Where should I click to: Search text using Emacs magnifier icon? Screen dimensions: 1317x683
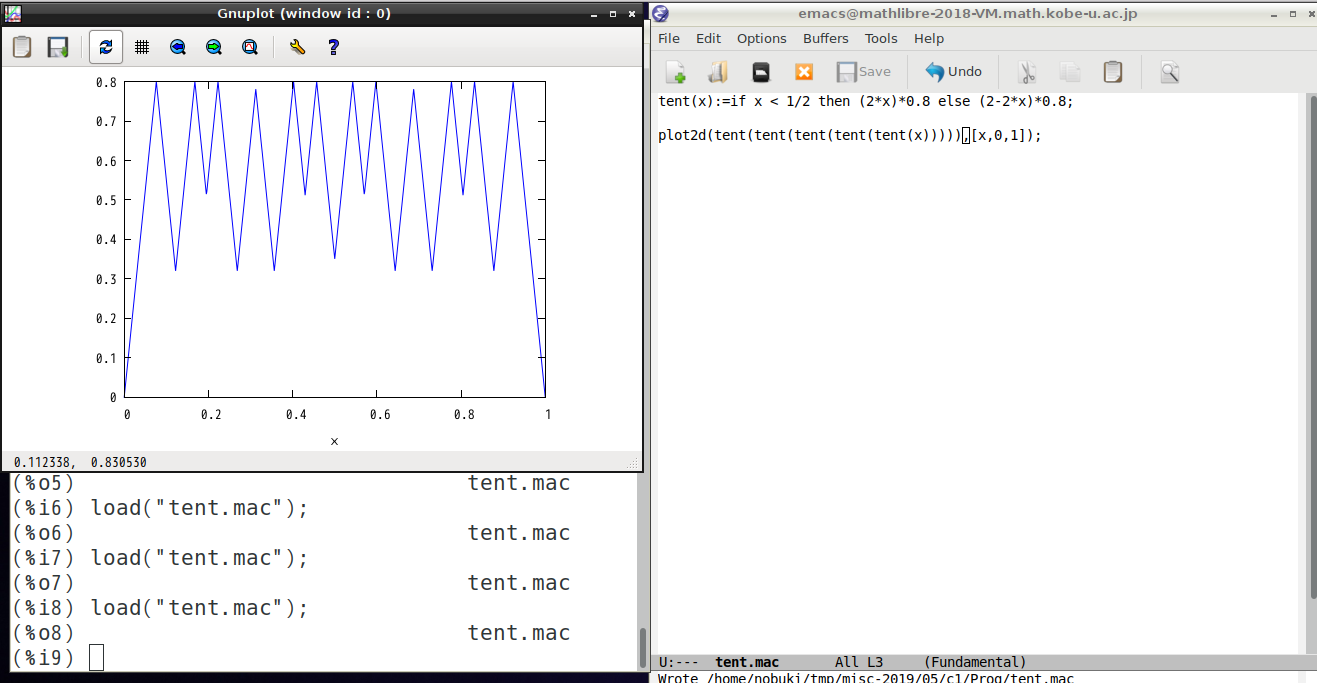pos(1170,72)
